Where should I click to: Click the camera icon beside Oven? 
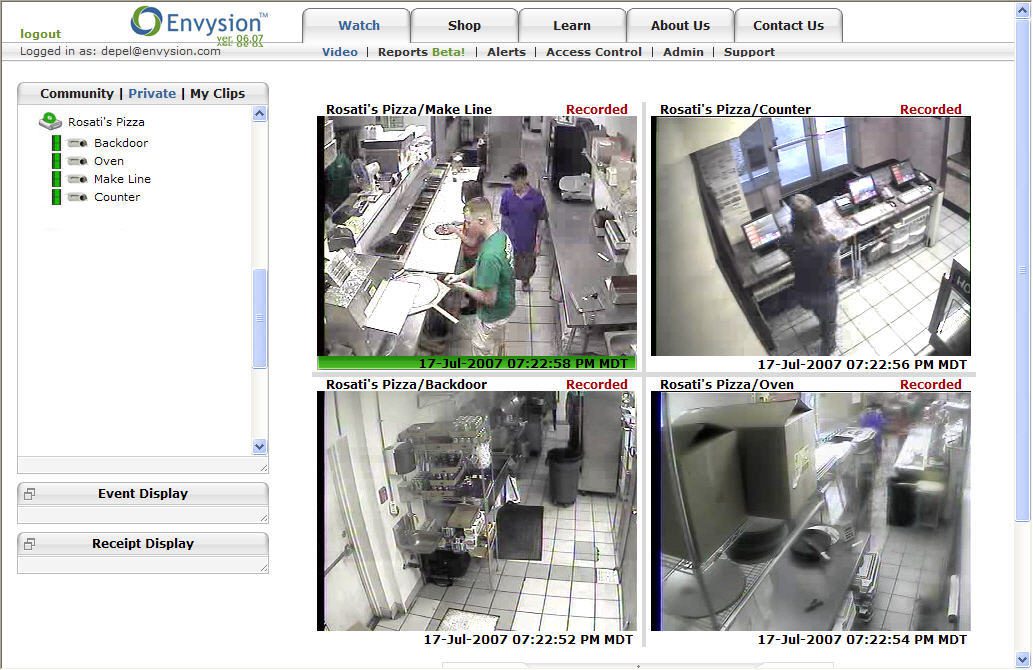78,161
